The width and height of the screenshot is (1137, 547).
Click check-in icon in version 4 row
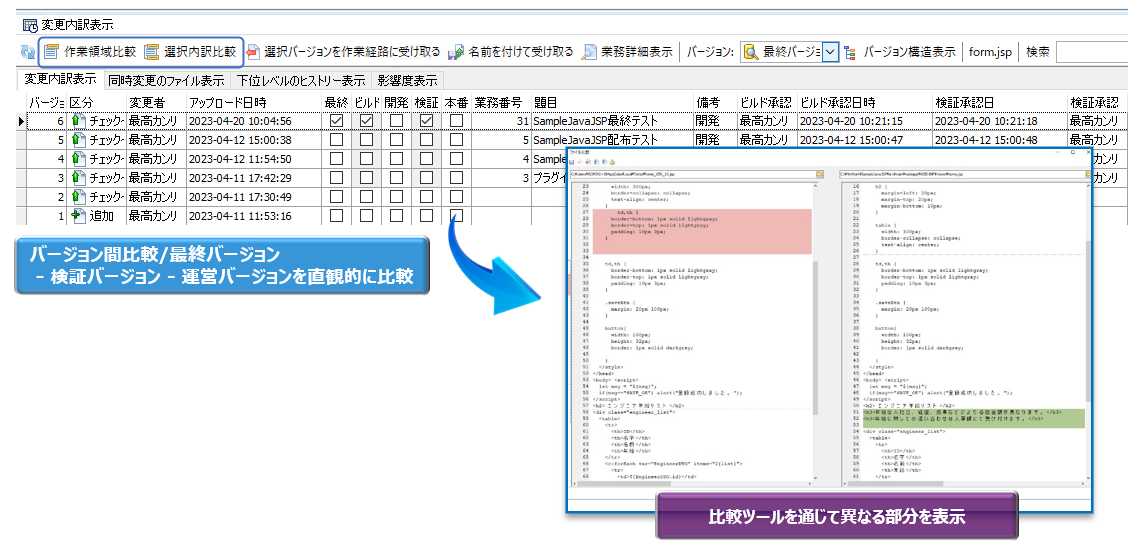click(78, 159)
